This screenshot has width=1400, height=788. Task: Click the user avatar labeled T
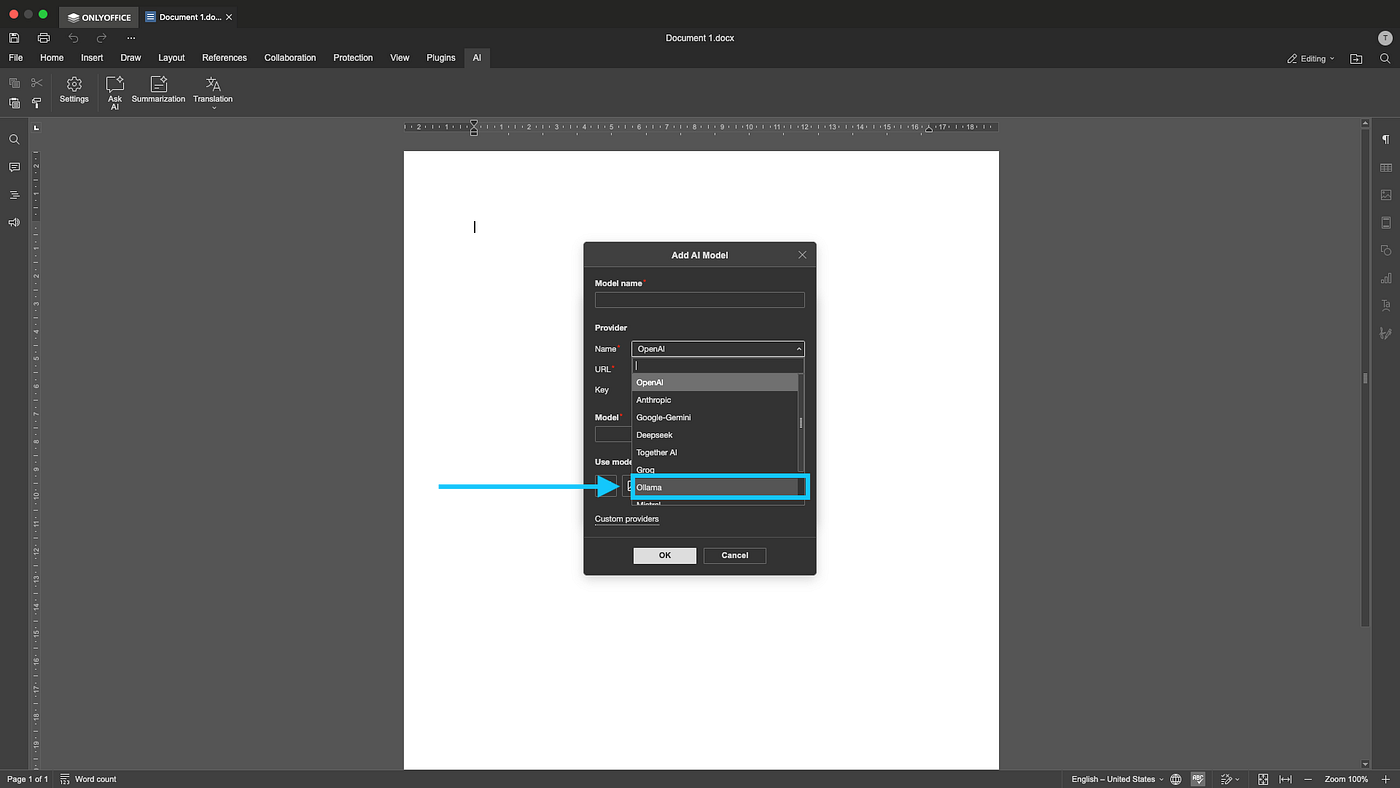click(1385, 38)
